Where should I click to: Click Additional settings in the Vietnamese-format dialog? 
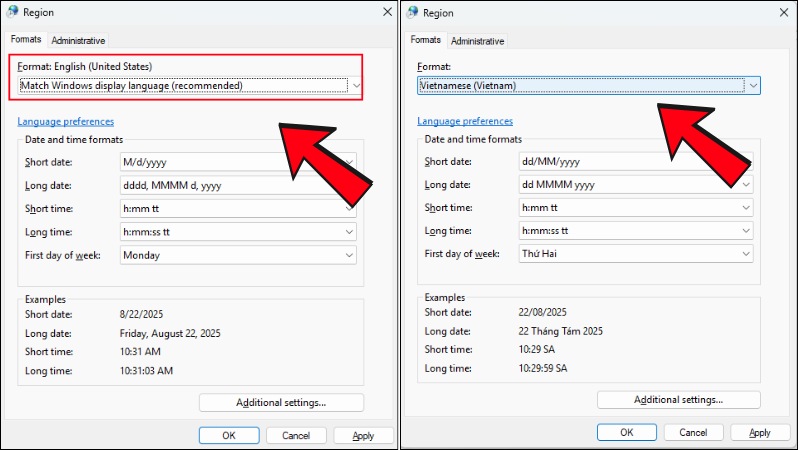(x=678, y=400)
